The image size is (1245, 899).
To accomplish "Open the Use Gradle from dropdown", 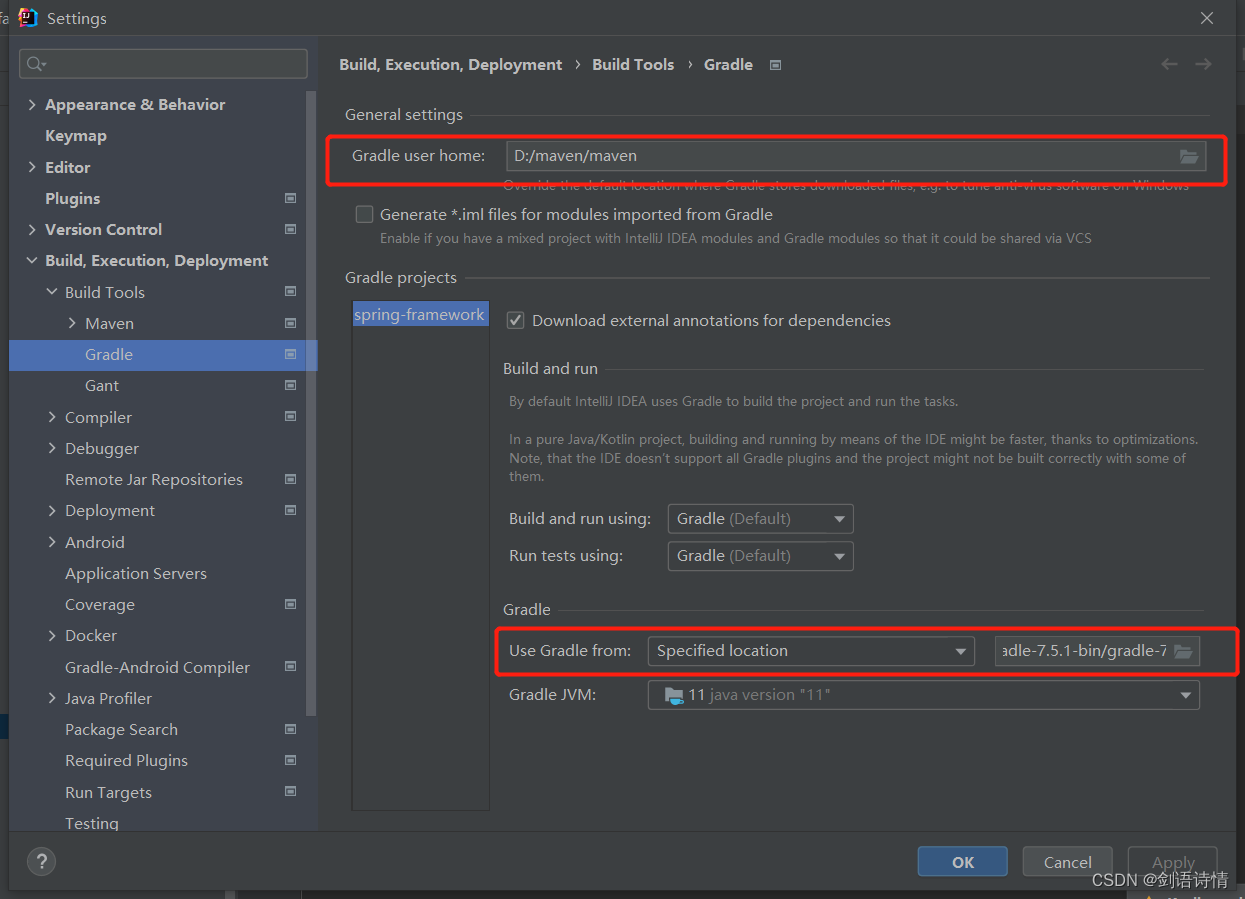I will pyautogui.click(x=811, y=651).
